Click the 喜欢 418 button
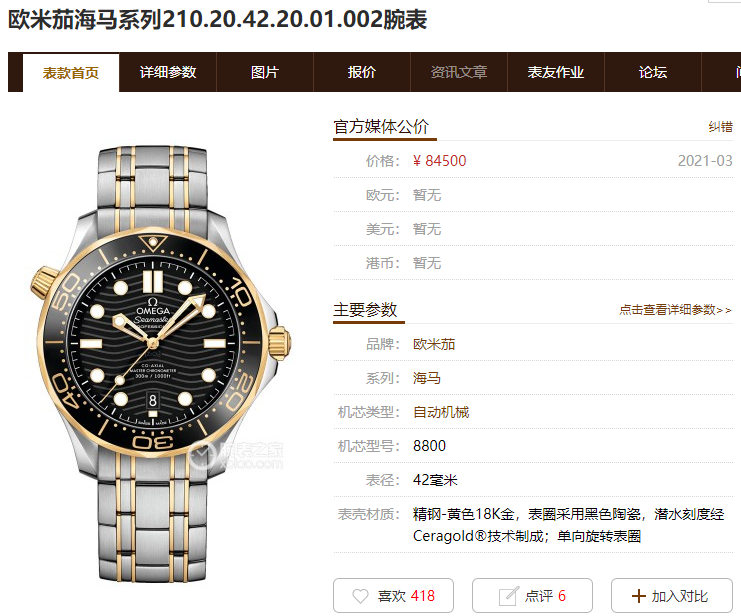The width and height of the screenshot is (741, 616). pos(393,596)
